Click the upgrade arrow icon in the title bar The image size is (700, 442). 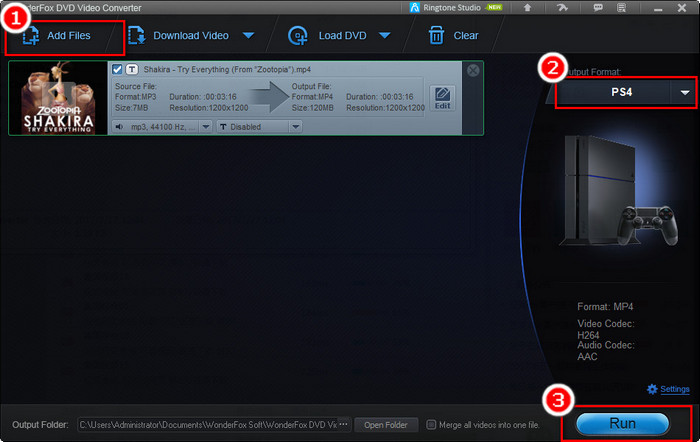[527, 8]
